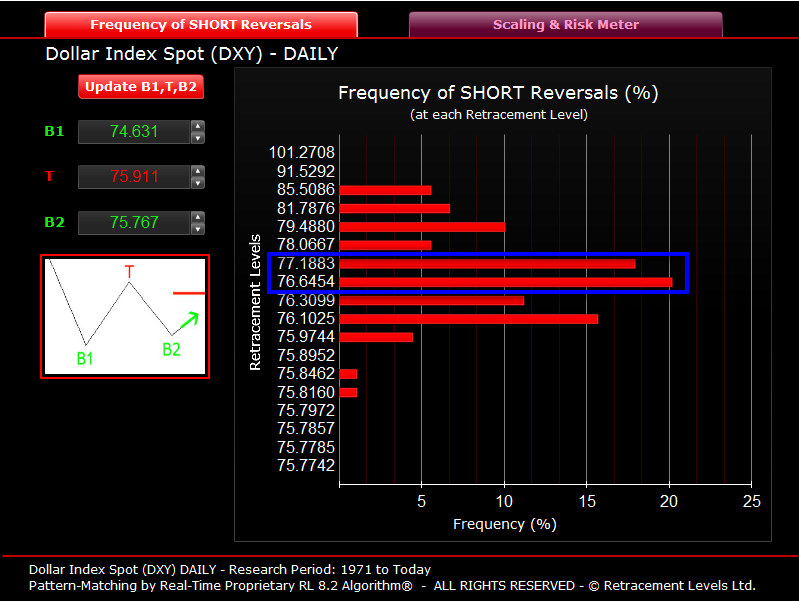
Task: Increase the T value with up arrow
Action: point(198,171)
